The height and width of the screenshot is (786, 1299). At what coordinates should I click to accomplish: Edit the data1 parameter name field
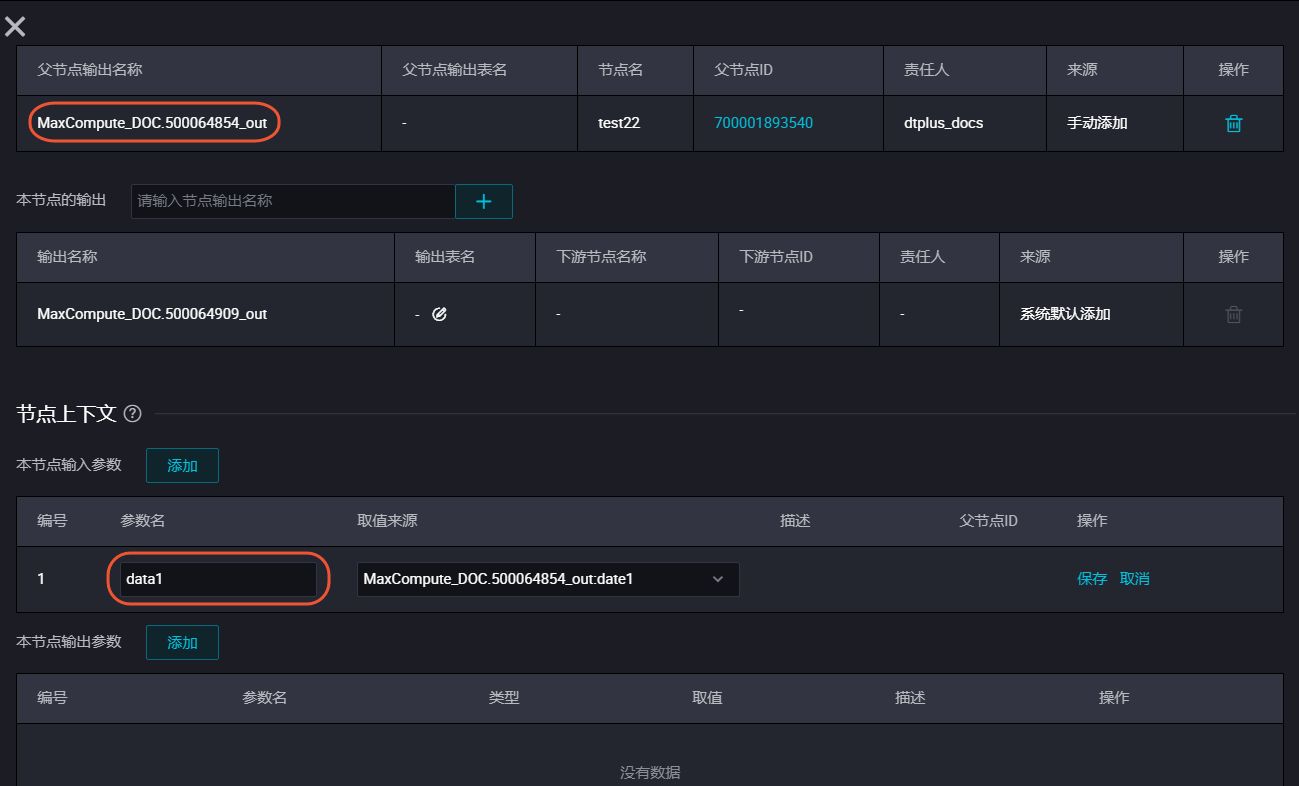(218, 579)
